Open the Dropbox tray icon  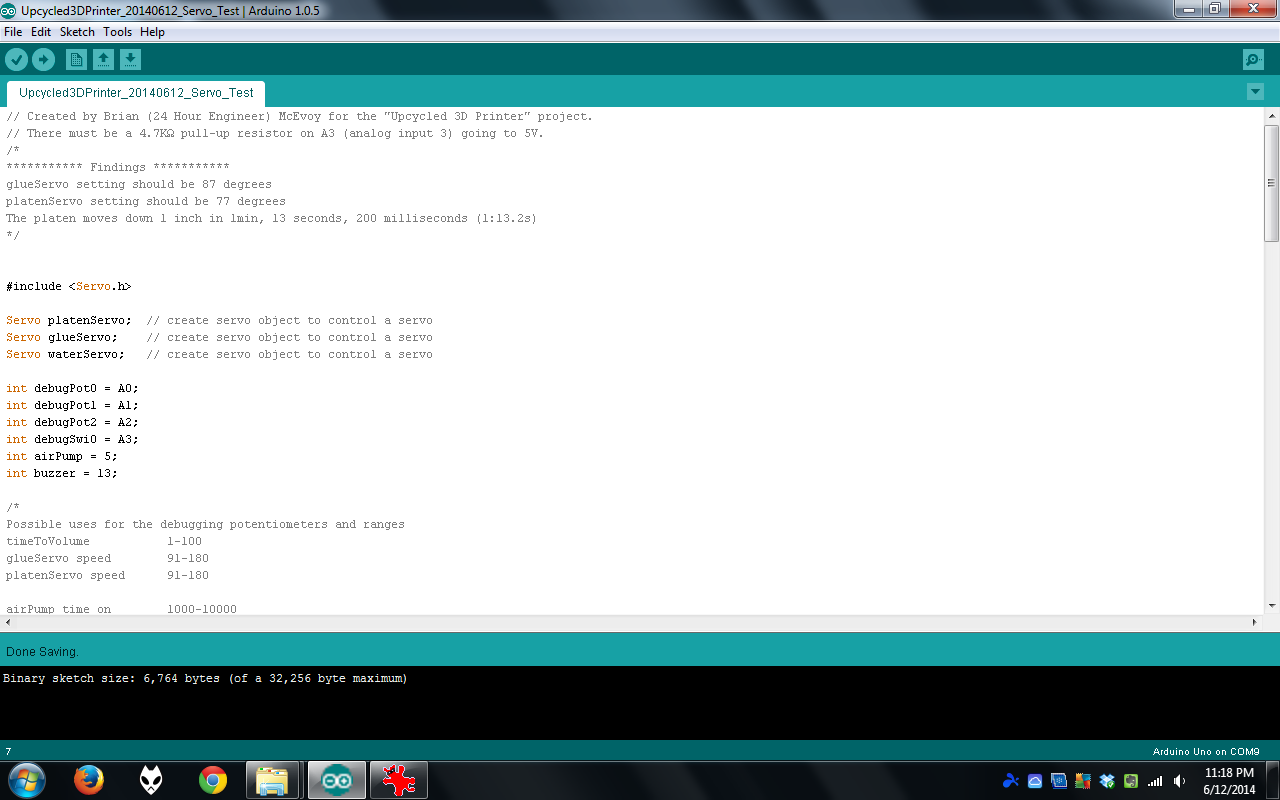coord(1107,781)
